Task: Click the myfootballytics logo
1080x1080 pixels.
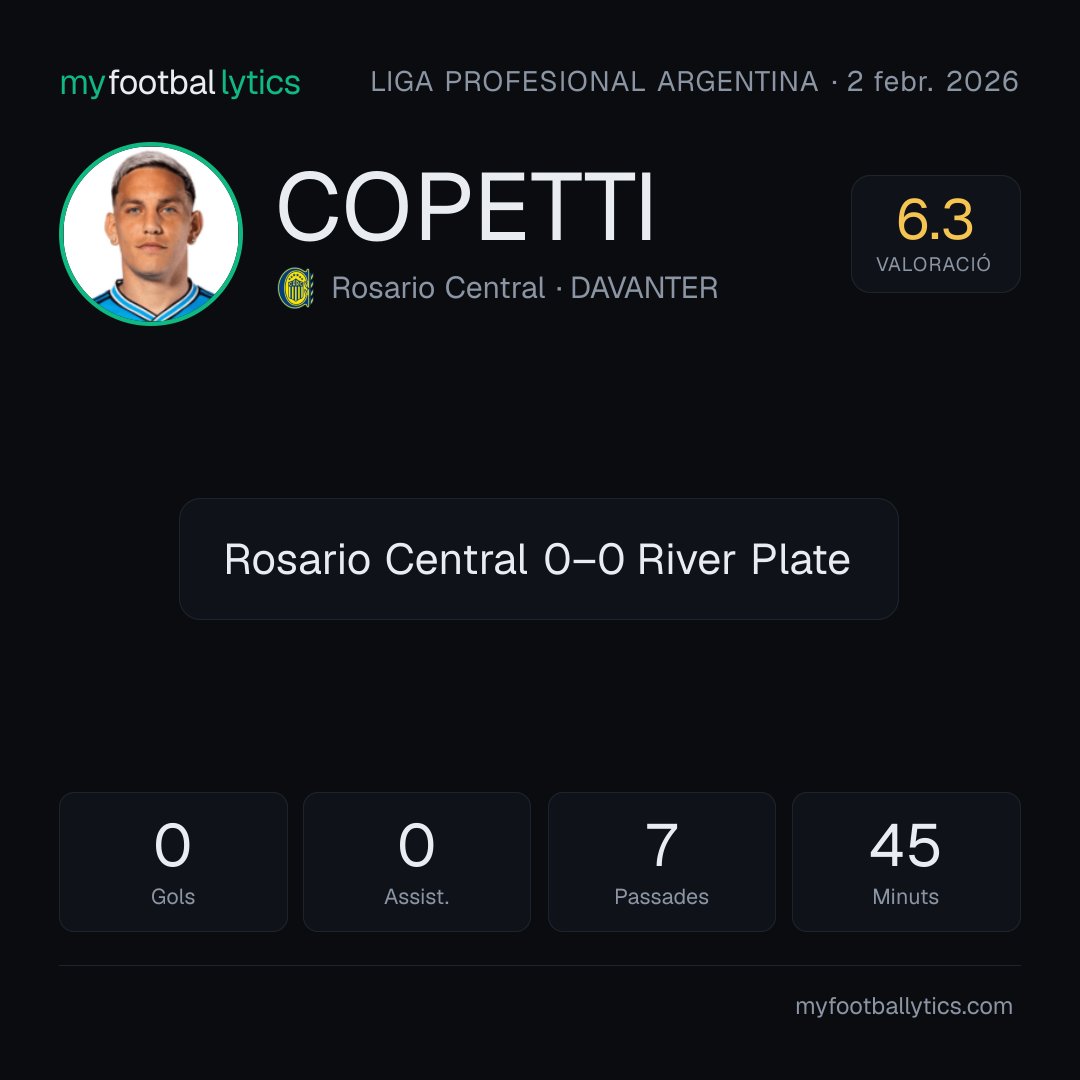Action: pos(180,83)
